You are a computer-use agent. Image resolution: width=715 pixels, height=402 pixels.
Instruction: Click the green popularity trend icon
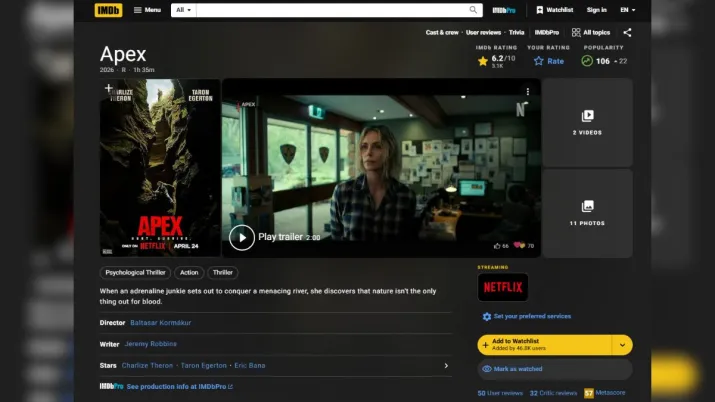click(x=587, y=61)
